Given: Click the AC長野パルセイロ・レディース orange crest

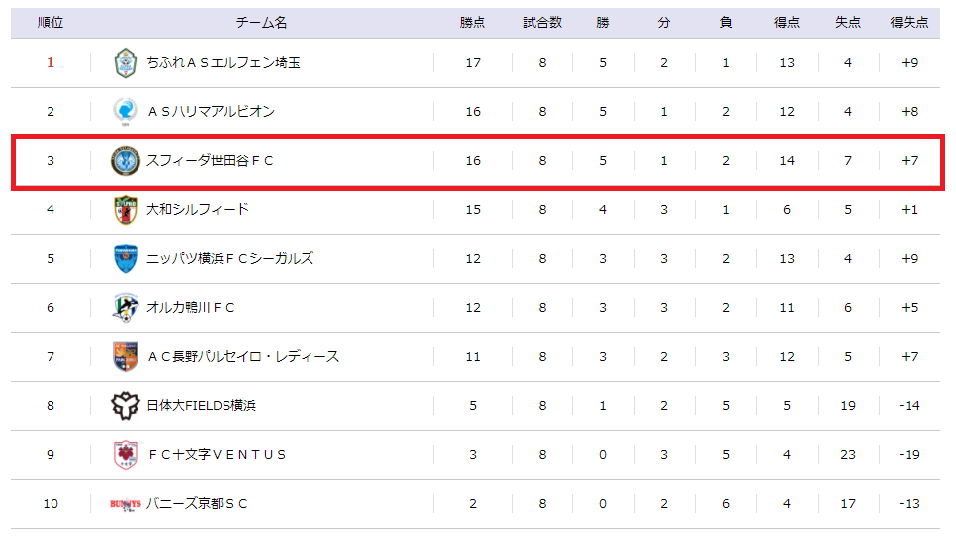Looking at the screenshot, I should click(126, 357).
